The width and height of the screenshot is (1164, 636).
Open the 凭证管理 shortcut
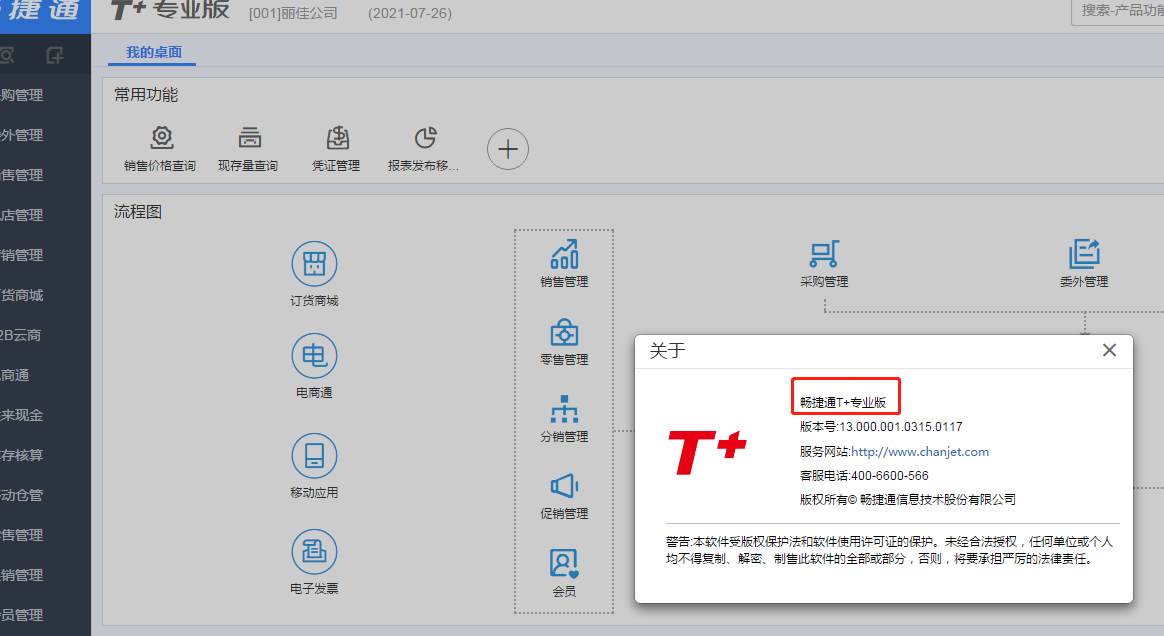pyautogui.click(x=336, y=149)
